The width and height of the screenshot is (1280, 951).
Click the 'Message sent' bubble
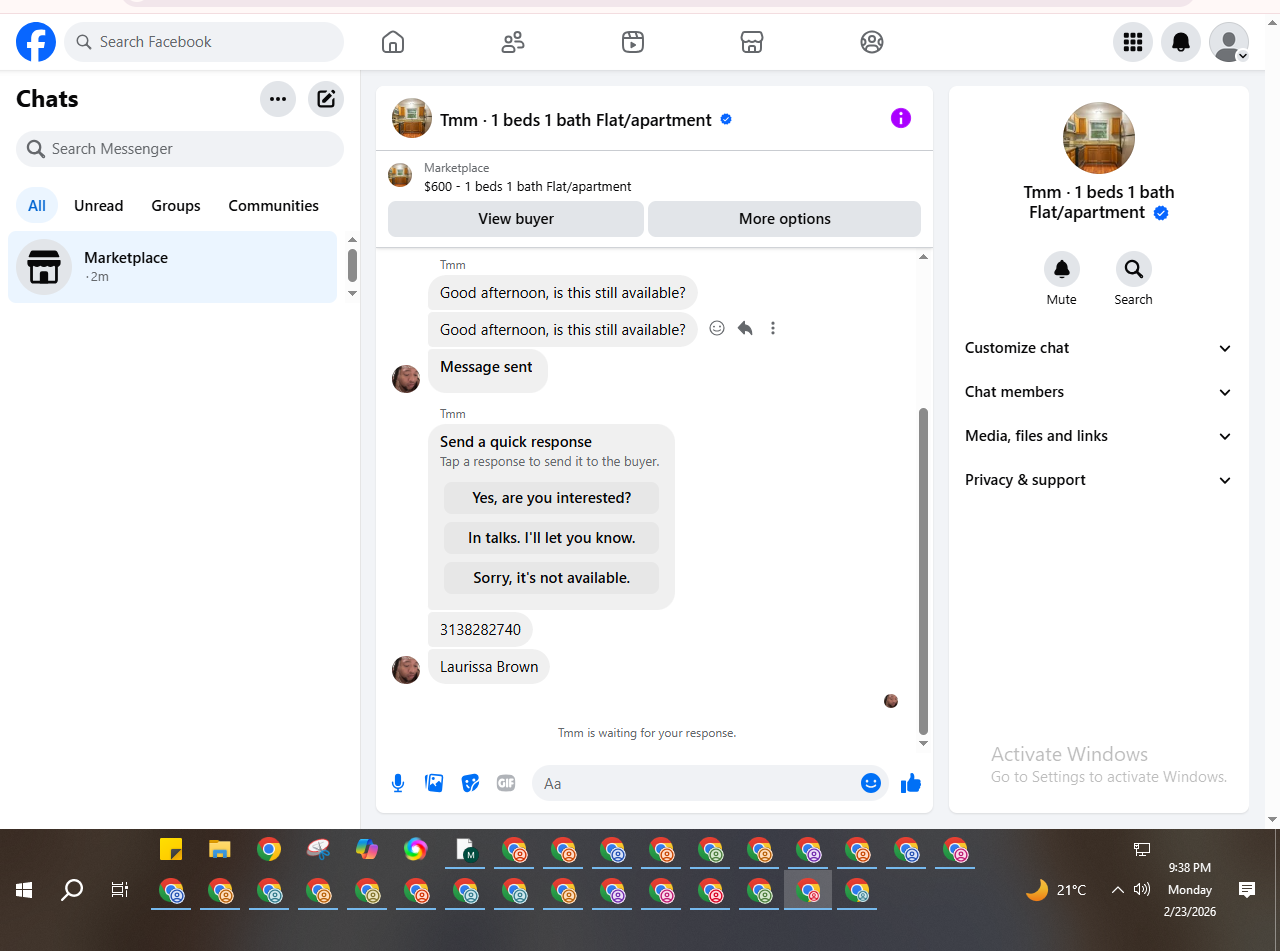pyautogui.click(x=487, y=369)
